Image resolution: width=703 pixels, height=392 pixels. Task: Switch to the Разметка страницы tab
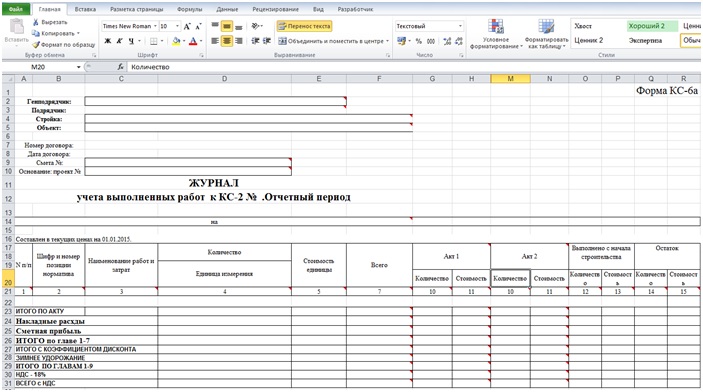click(137, 9)
